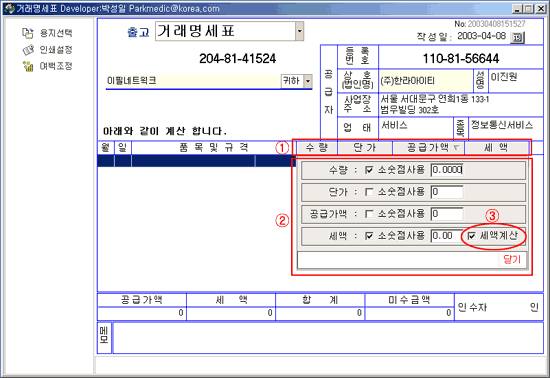Enable 단가 소숫점사용 checkbox
This screenshot has width=550, height=378.
369,192
